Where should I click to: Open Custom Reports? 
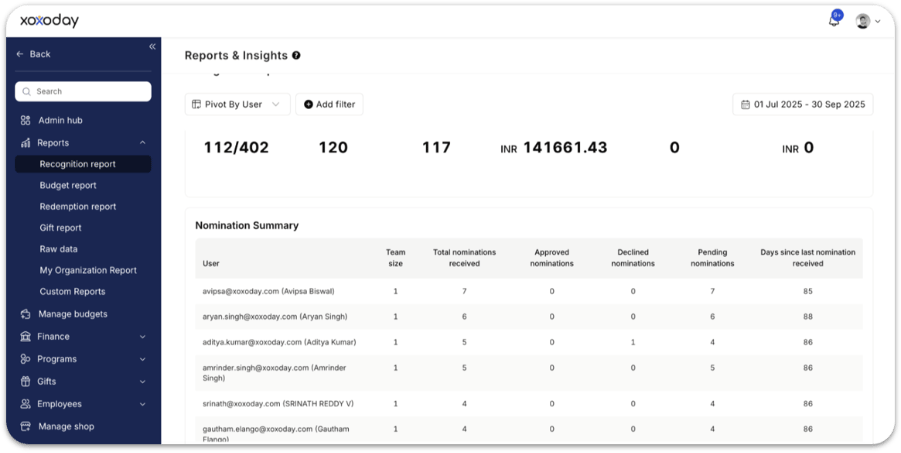pos(72,291)
